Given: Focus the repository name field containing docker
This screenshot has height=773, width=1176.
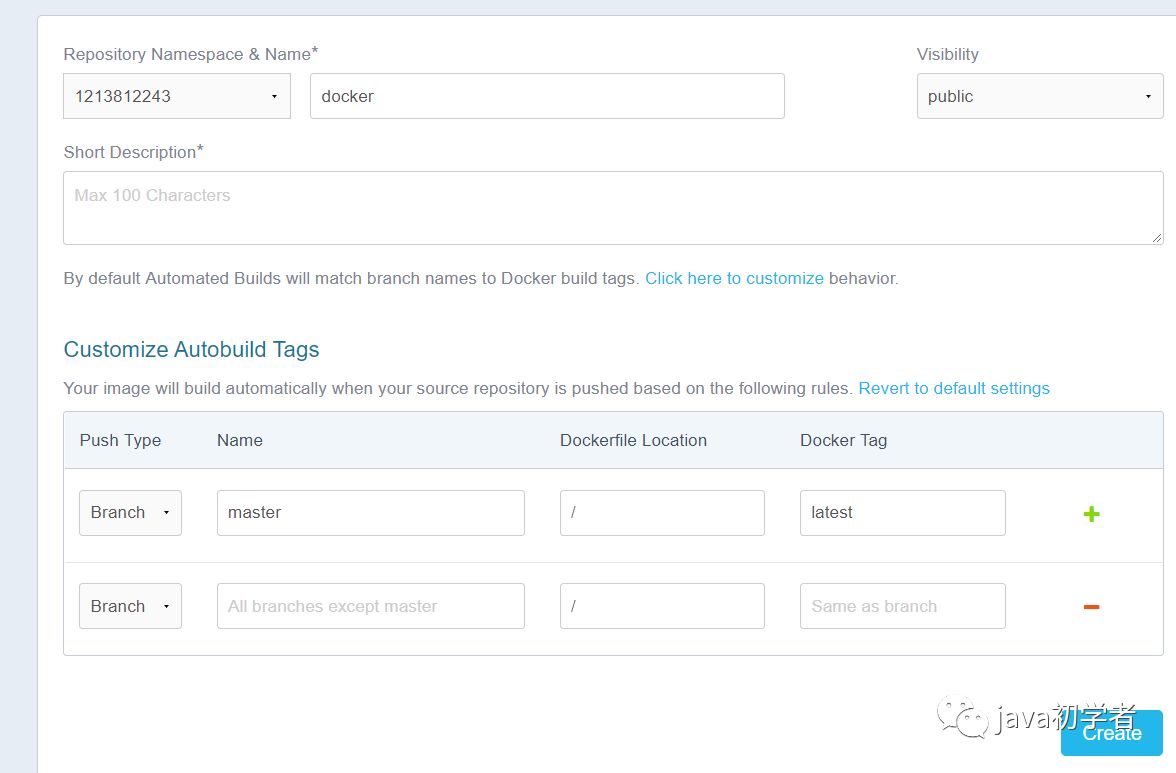Looking at the screenshot, I should coord(548,96).
